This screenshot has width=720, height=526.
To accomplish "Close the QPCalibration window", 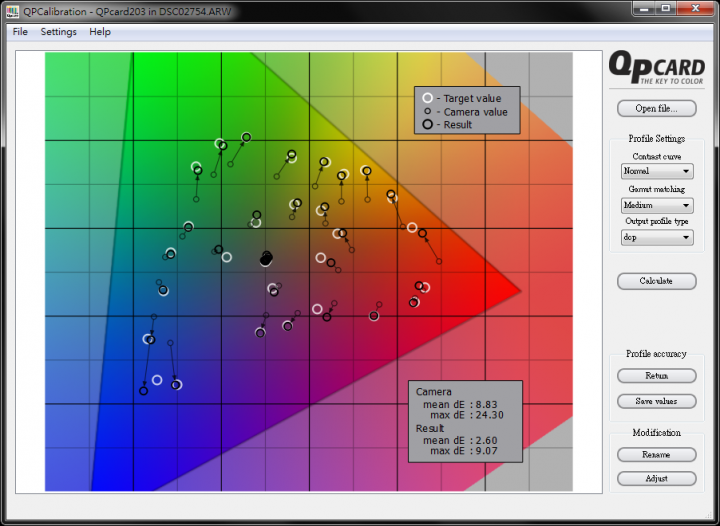I will pyautogui.click(x=695, y=9).
